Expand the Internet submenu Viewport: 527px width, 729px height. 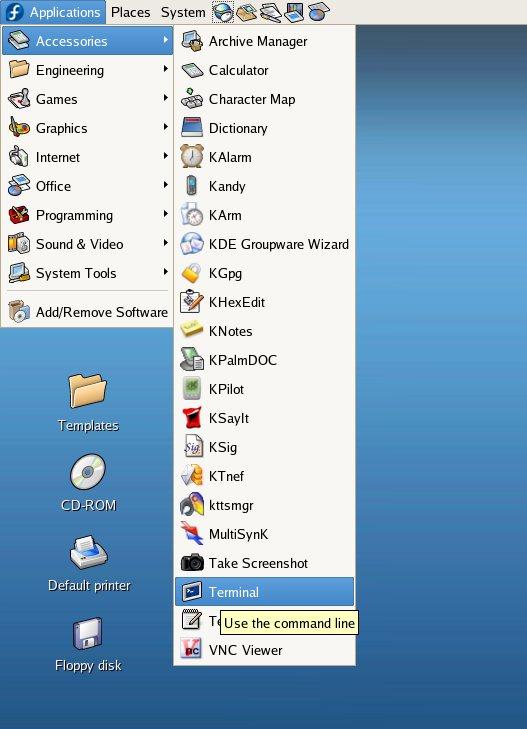[87, 157]
